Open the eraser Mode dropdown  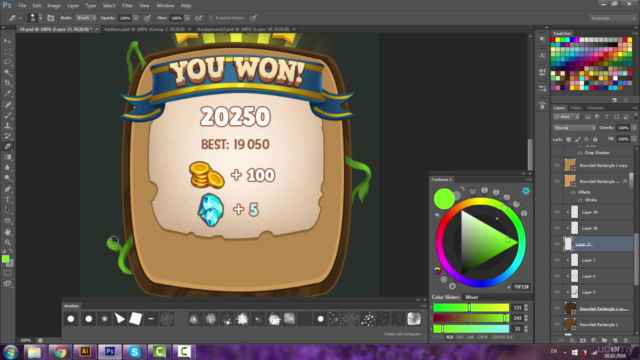(x=86, y=18)
